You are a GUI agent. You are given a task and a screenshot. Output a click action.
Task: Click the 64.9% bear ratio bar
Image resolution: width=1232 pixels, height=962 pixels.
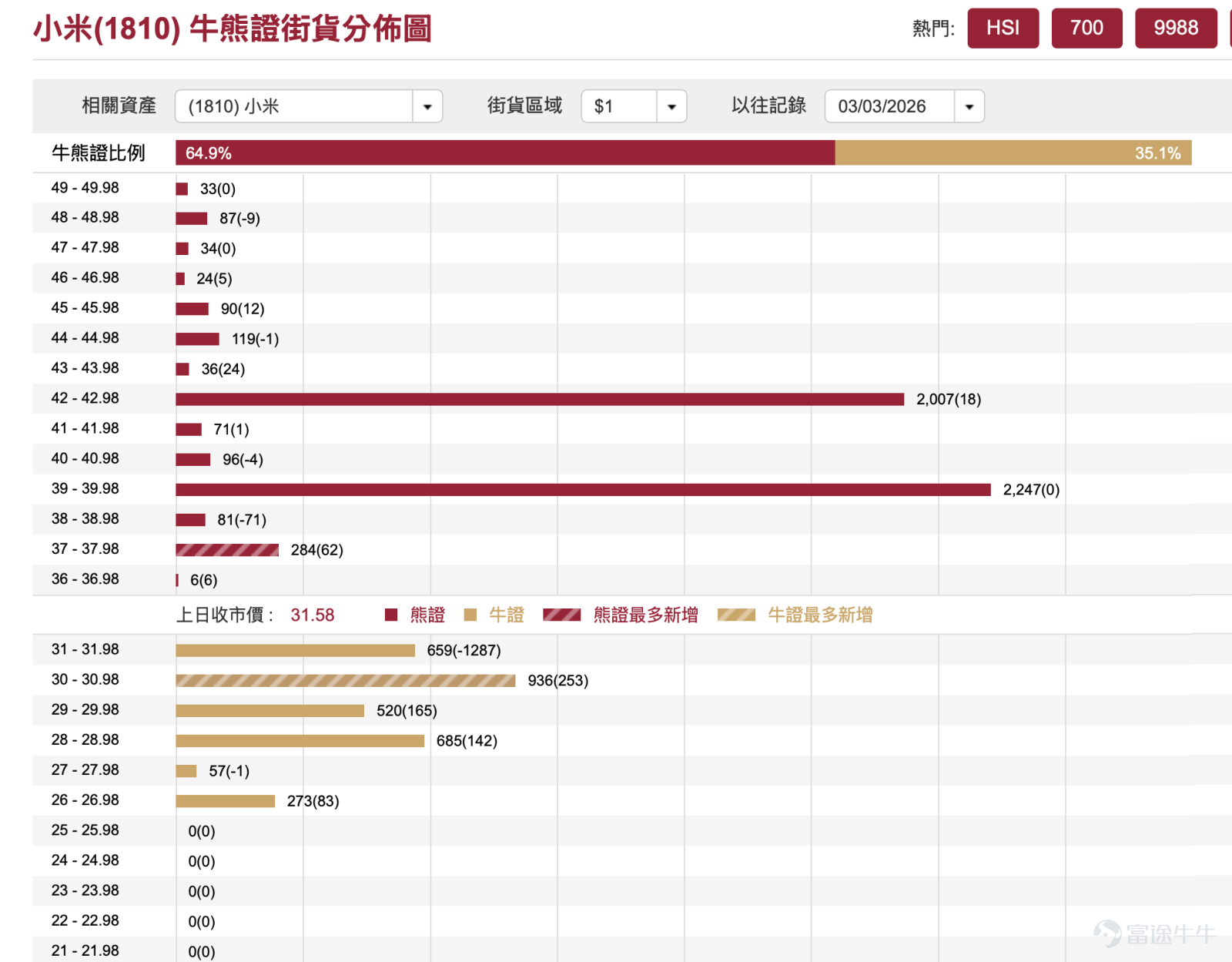click(x=505, y=153)
